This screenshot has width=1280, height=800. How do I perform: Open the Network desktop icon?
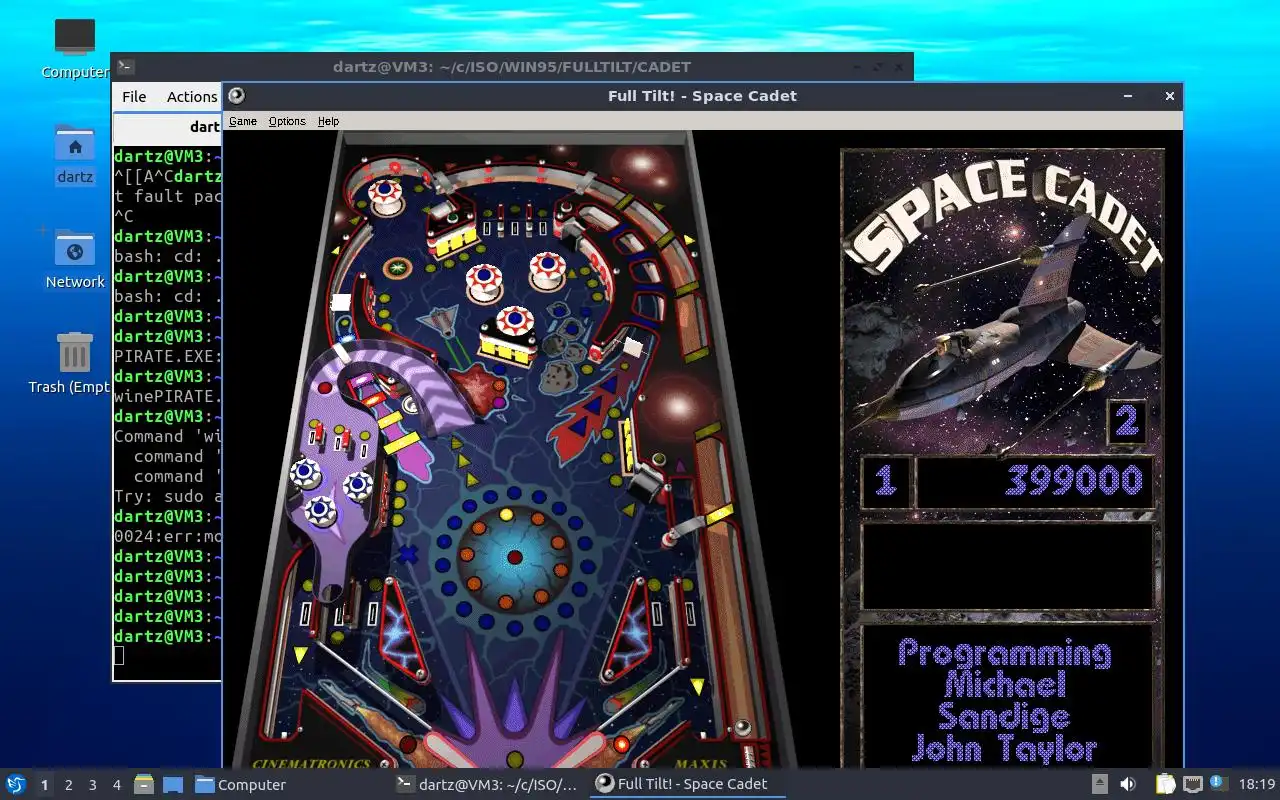tap(75, 258)
